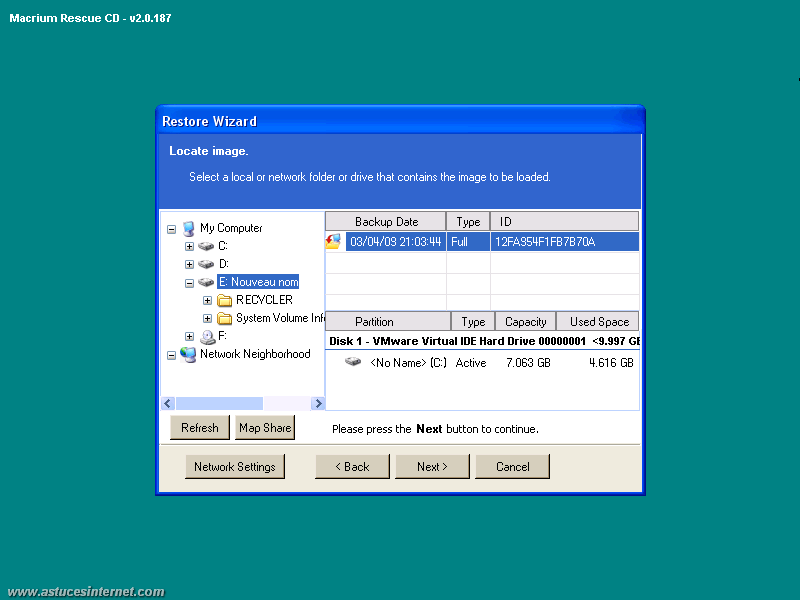Click the partition disk icon beside <No Name>
Viewport: 800px width, 600px height.
(x=353, y=362)
